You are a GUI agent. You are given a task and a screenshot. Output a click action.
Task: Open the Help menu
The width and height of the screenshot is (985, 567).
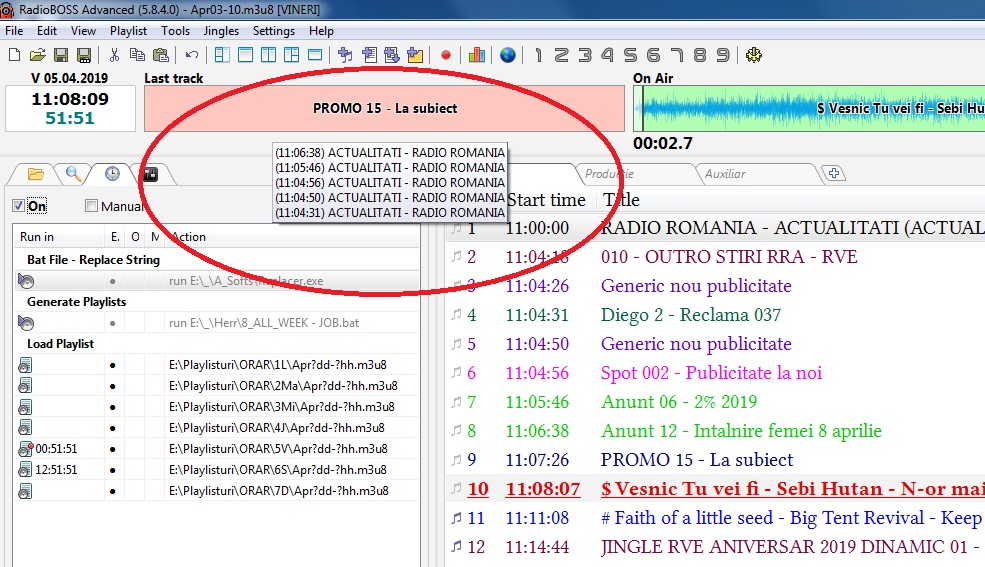[x=321, y=31]
